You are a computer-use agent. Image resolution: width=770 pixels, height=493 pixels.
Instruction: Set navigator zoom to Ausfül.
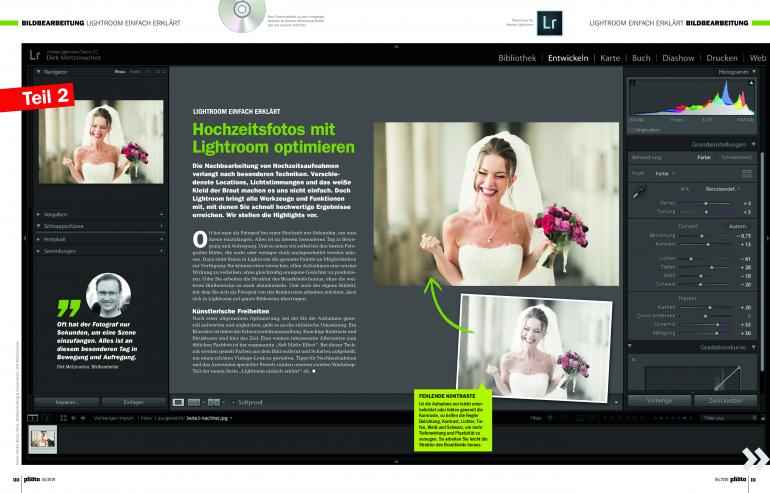click(135, 72)
